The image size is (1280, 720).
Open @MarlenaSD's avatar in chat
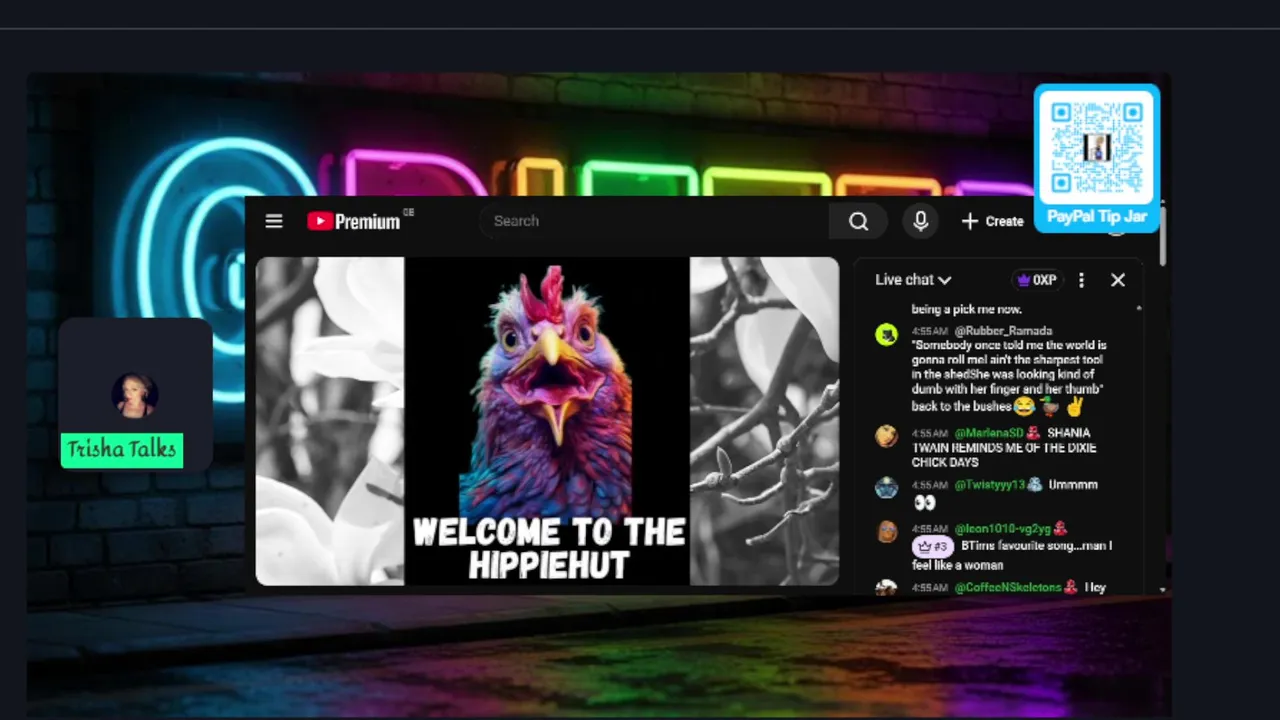(887, 436)
